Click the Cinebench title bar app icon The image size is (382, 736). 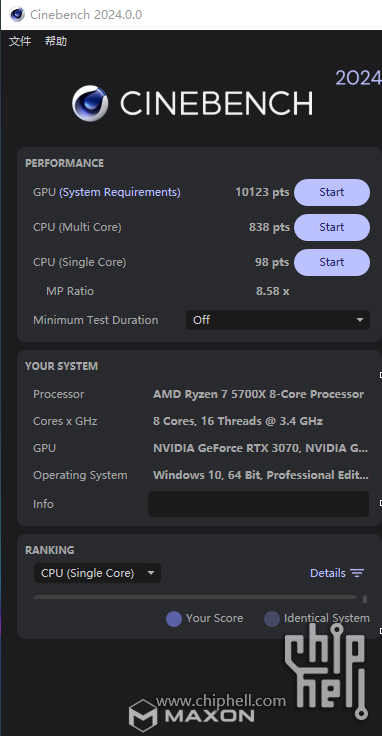pyautogui.click(x=17, y=14)
